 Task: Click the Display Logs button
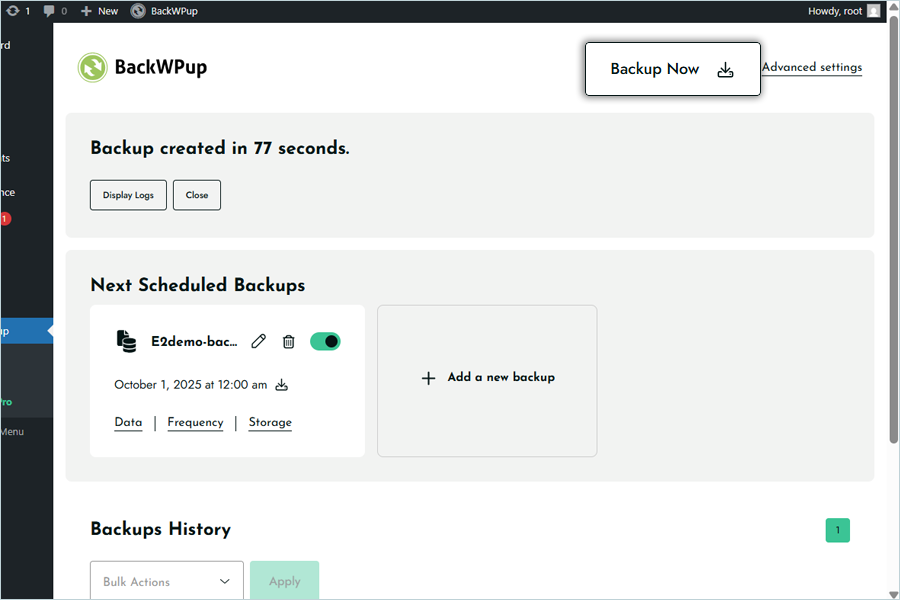[128, 195]
